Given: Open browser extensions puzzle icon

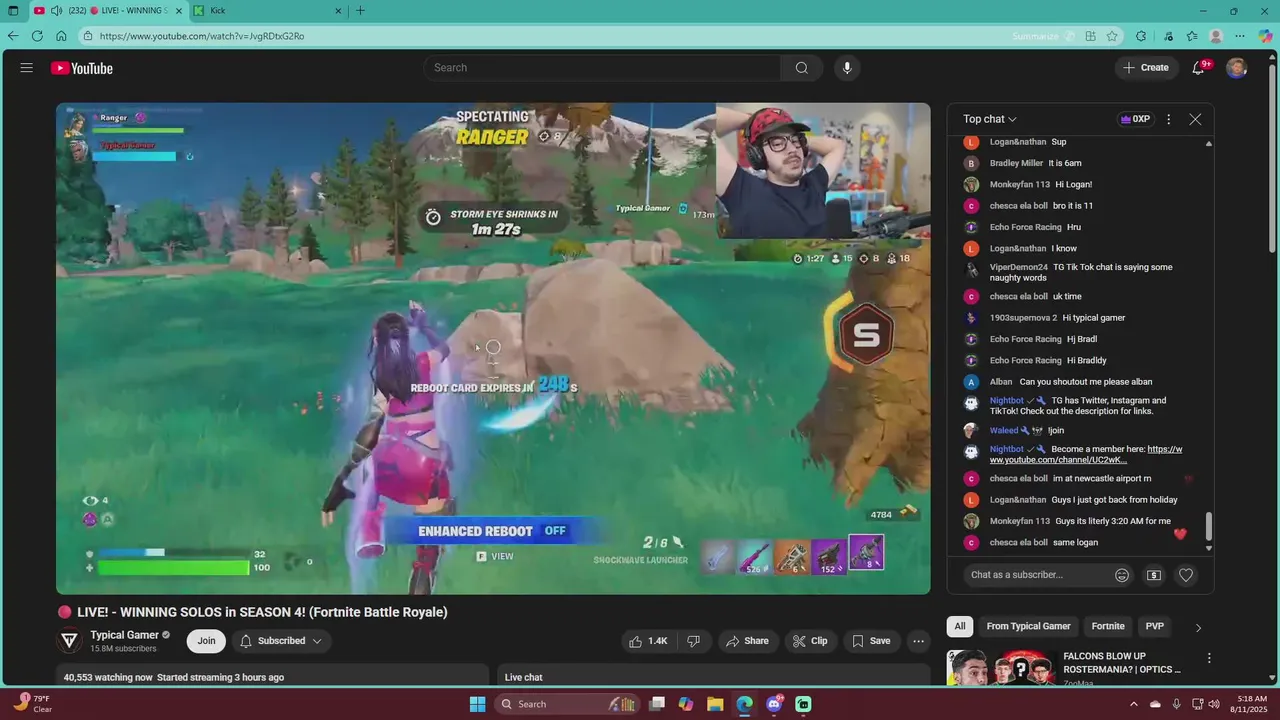Looking at the screenshot, I should (1141, 36).
